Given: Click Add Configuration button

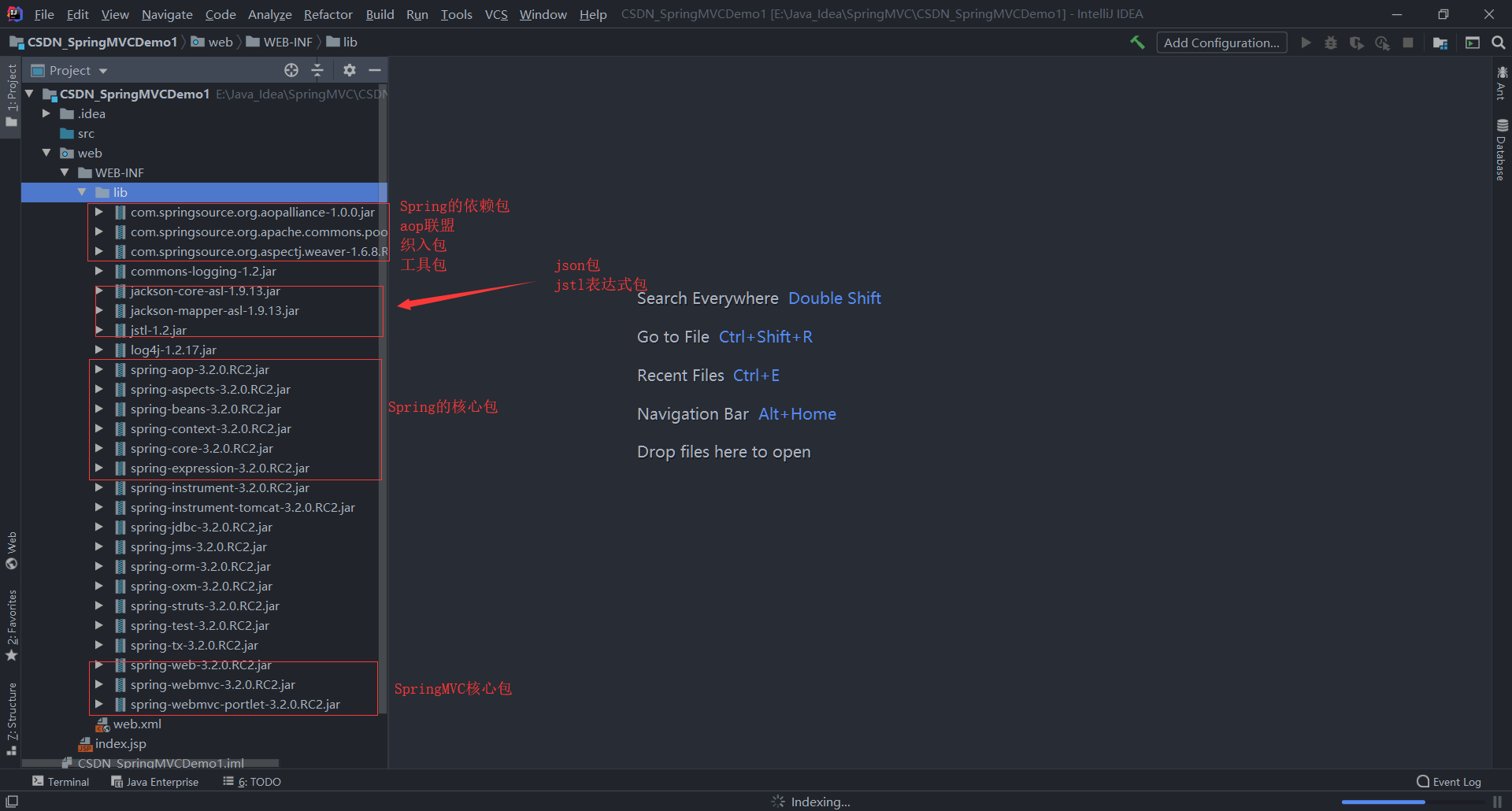Looking at the screenshot, I should click(1221, 43).
